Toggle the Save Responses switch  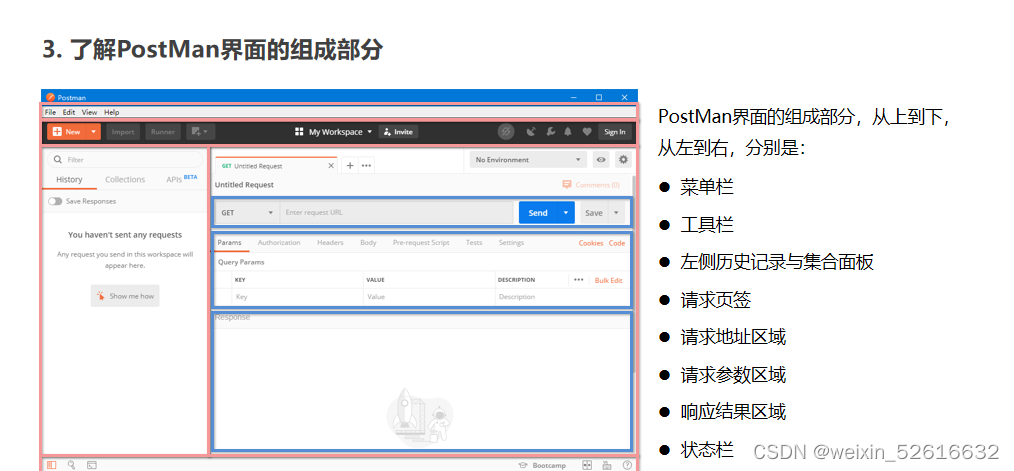pos(55,201)
